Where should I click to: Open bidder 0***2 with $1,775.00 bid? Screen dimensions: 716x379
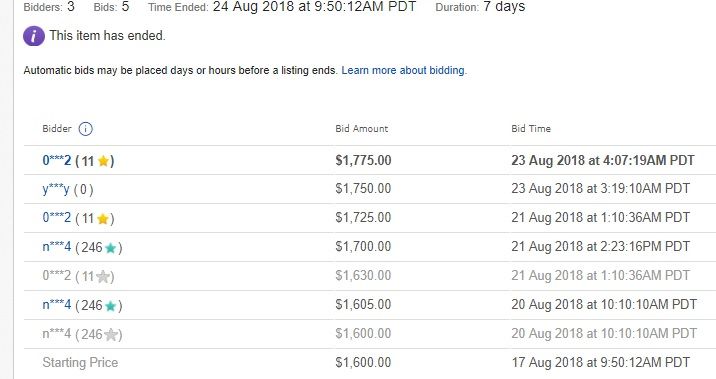(x=57, y=160)
